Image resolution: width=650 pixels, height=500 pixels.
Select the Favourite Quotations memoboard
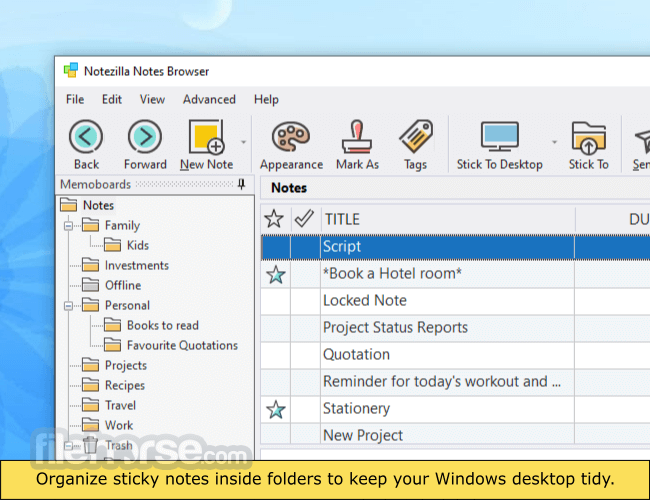tap(182, 345)
